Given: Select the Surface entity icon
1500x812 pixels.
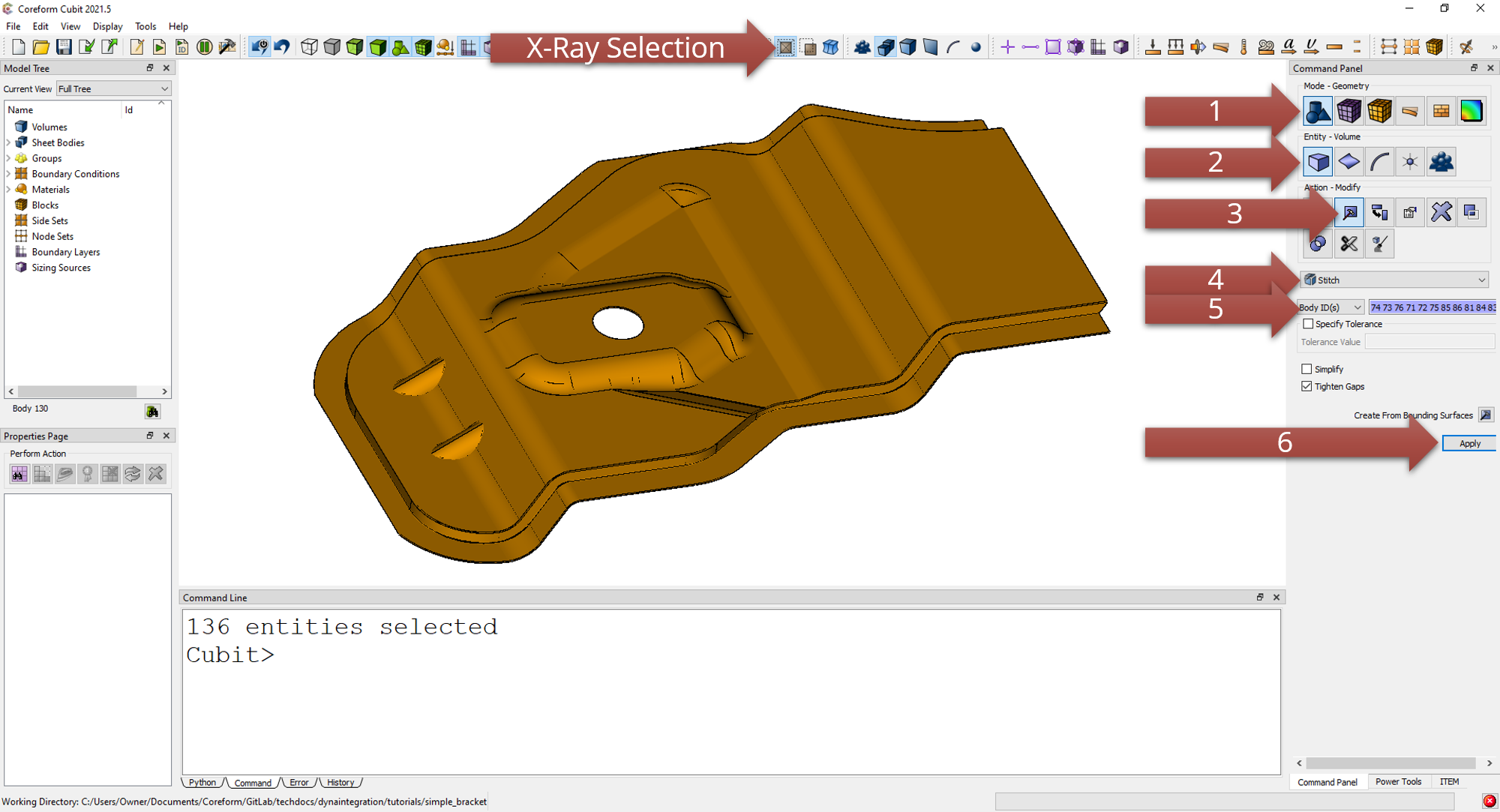Looking at the screenshot, I should pos(1348,162).
